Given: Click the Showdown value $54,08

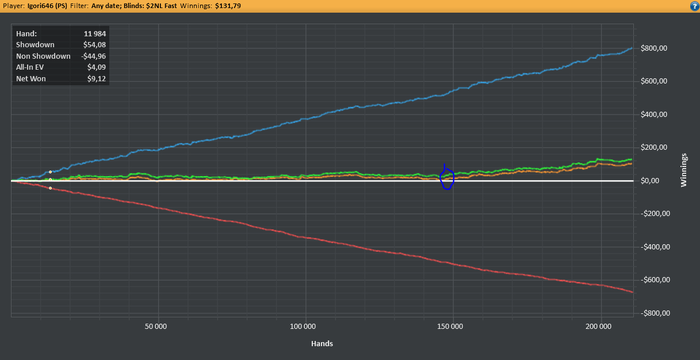Looking at the screenshot, I should [x=96, y=45].
